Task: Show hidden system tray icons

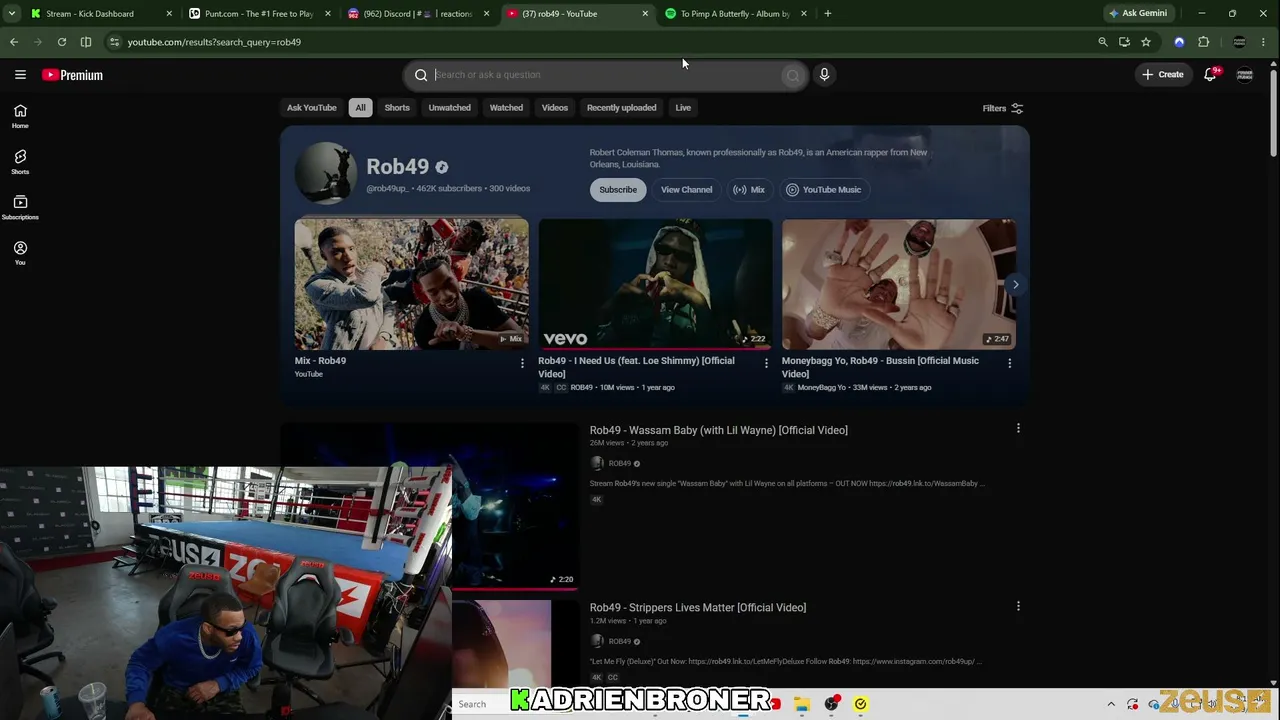Action: (x=1111, y=704)
